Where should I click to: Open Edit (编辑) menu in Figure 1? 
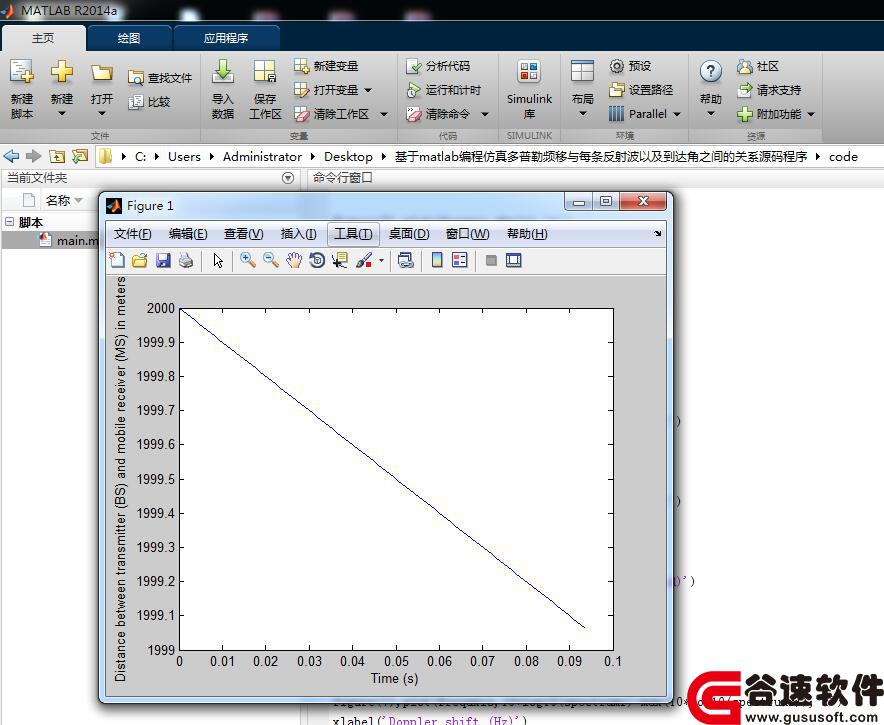click(188, 233)
